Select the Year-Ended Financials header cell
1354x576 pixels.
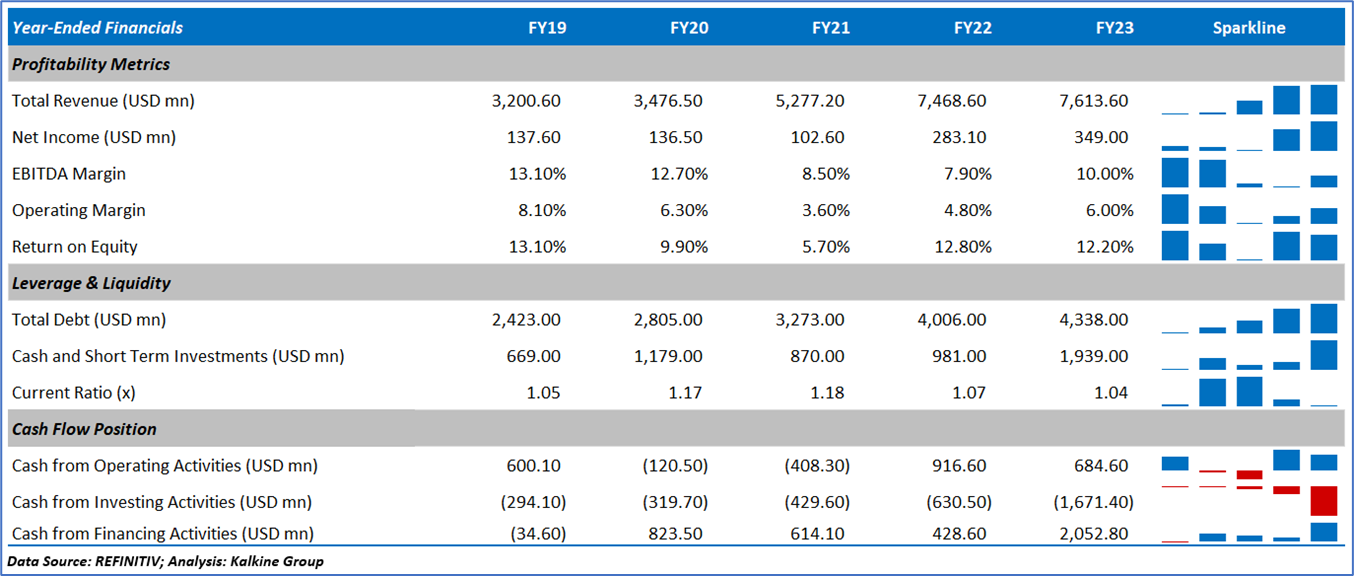coord(98,28)
